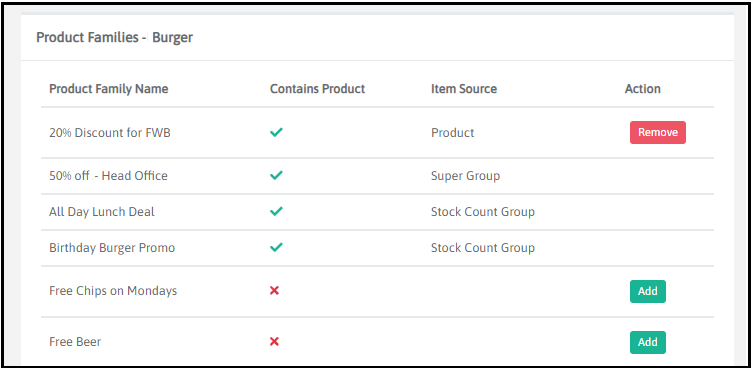Click Super Group item source text
The height and width of the screenshot is (368, 752).
tap(465, 176)
